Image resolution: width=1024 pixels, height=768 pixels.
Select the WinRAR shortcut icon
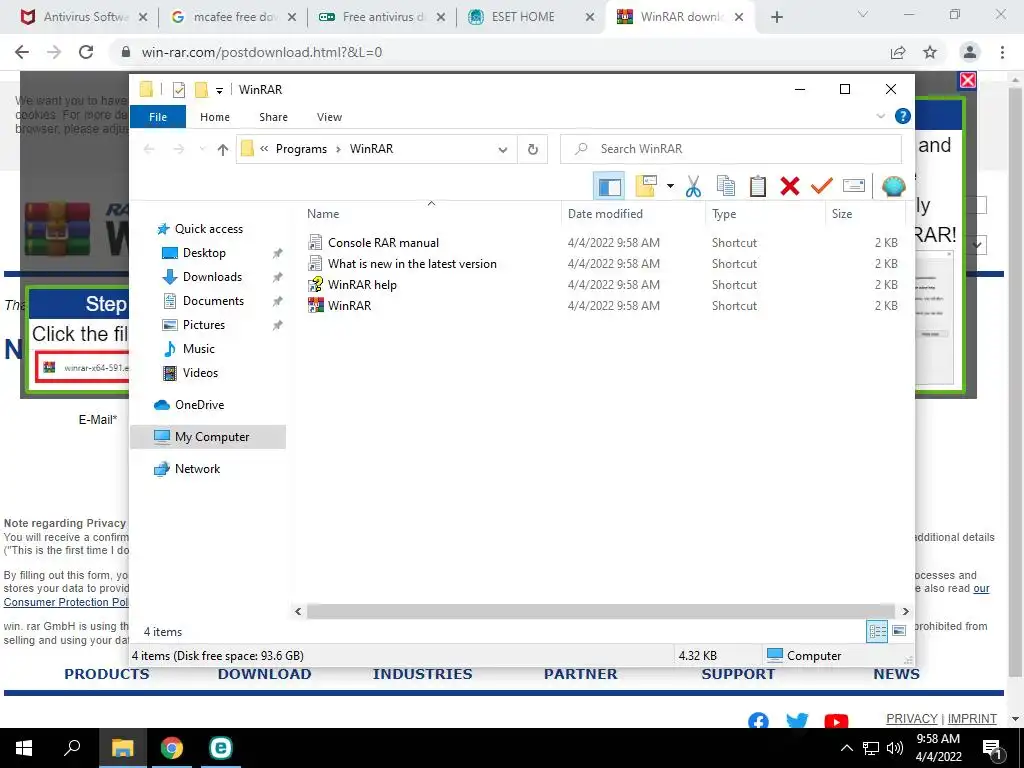316,306
